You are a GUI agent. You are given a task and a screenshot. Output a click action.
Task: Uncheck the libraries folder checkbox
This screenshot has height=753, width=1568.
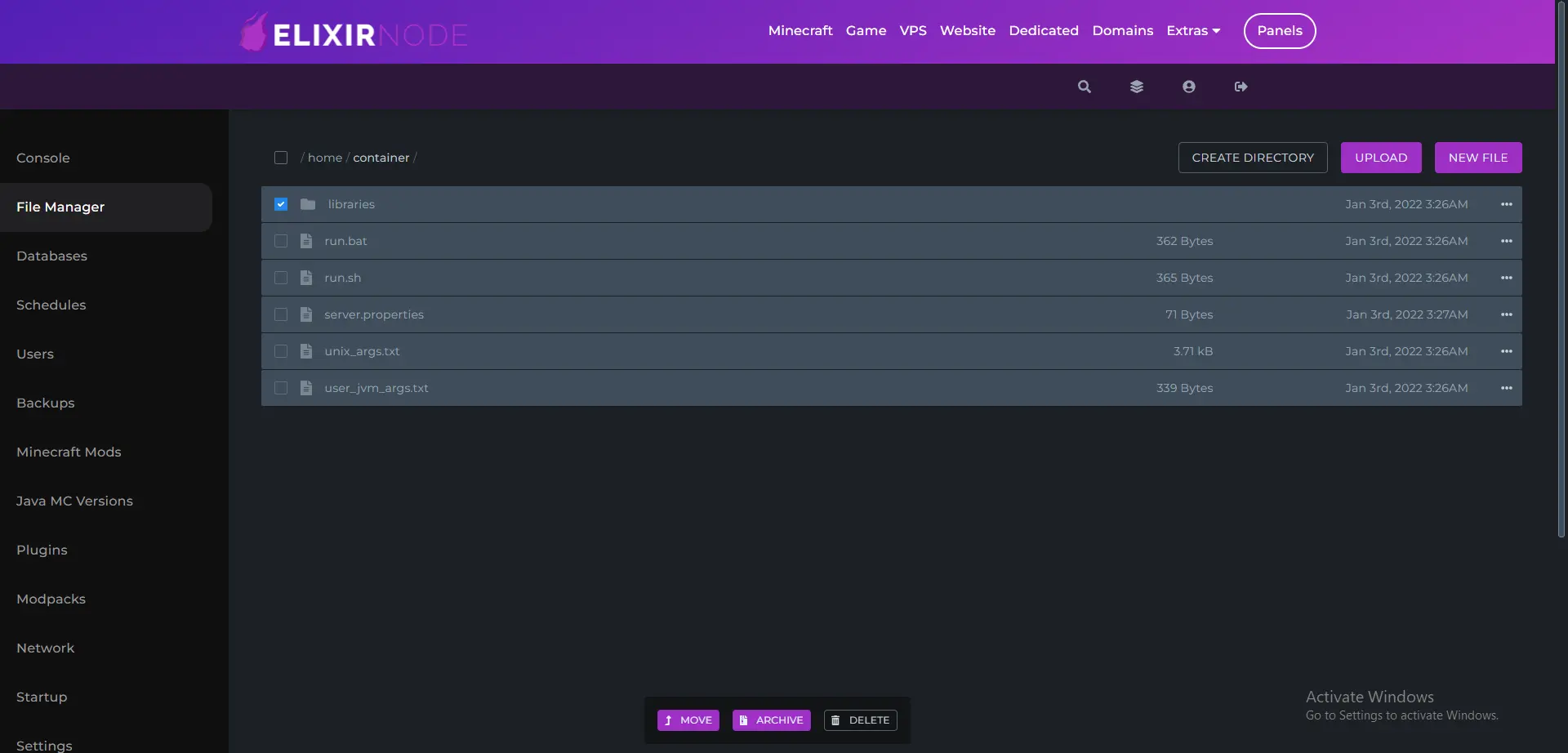point(281,204)
